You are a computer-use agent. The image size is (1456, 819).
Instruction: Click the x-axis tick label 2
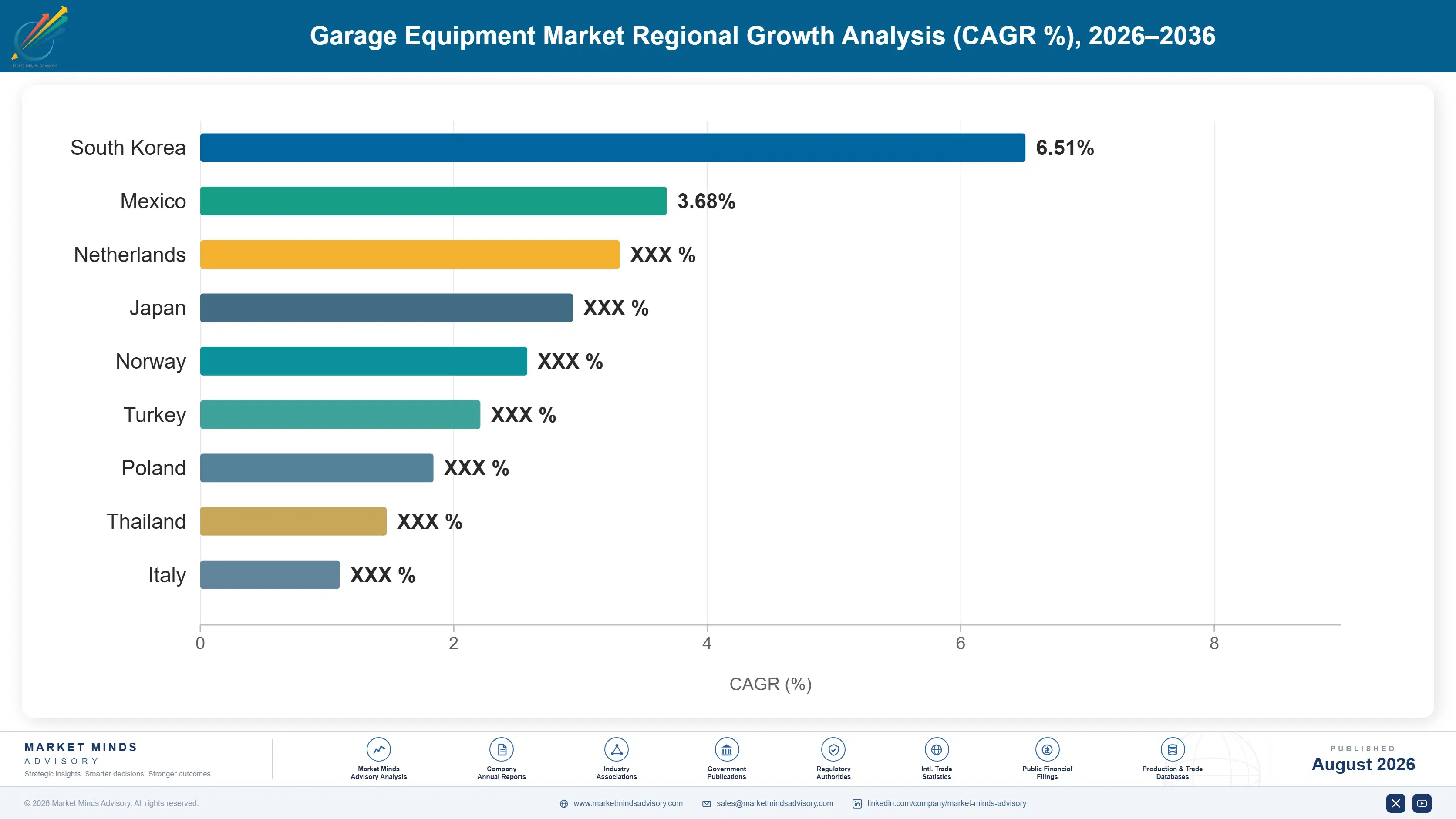(453, 643)
